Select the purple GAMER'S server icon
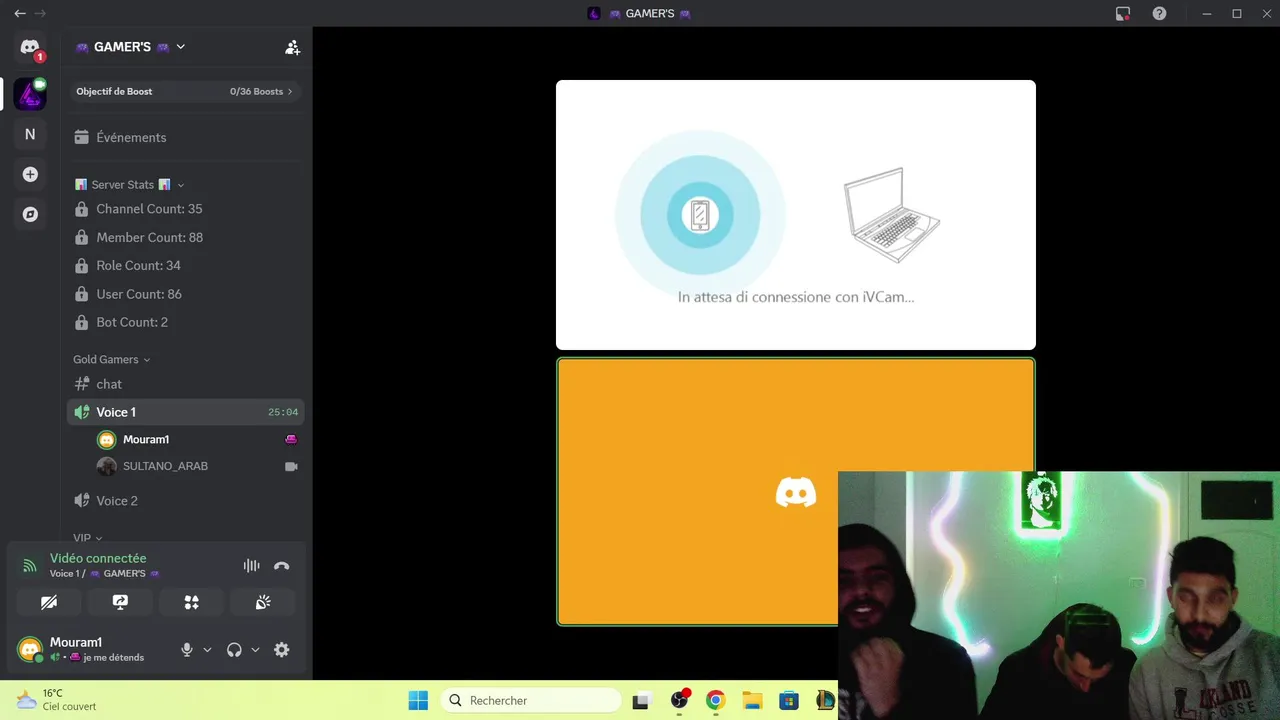The image size is (1280, 720). coord(30,93)
